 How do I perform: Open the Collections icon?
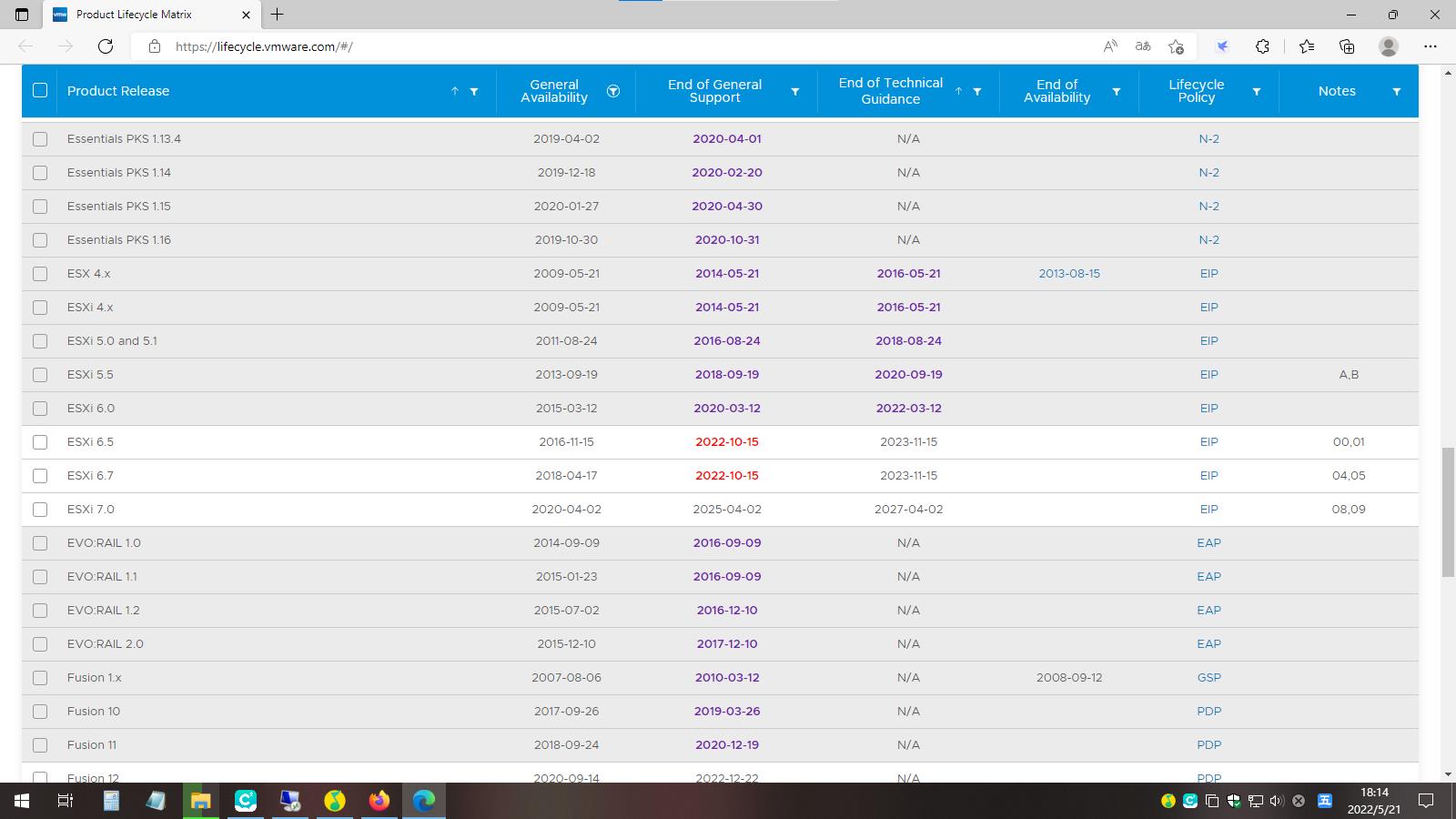point(1347,46)
